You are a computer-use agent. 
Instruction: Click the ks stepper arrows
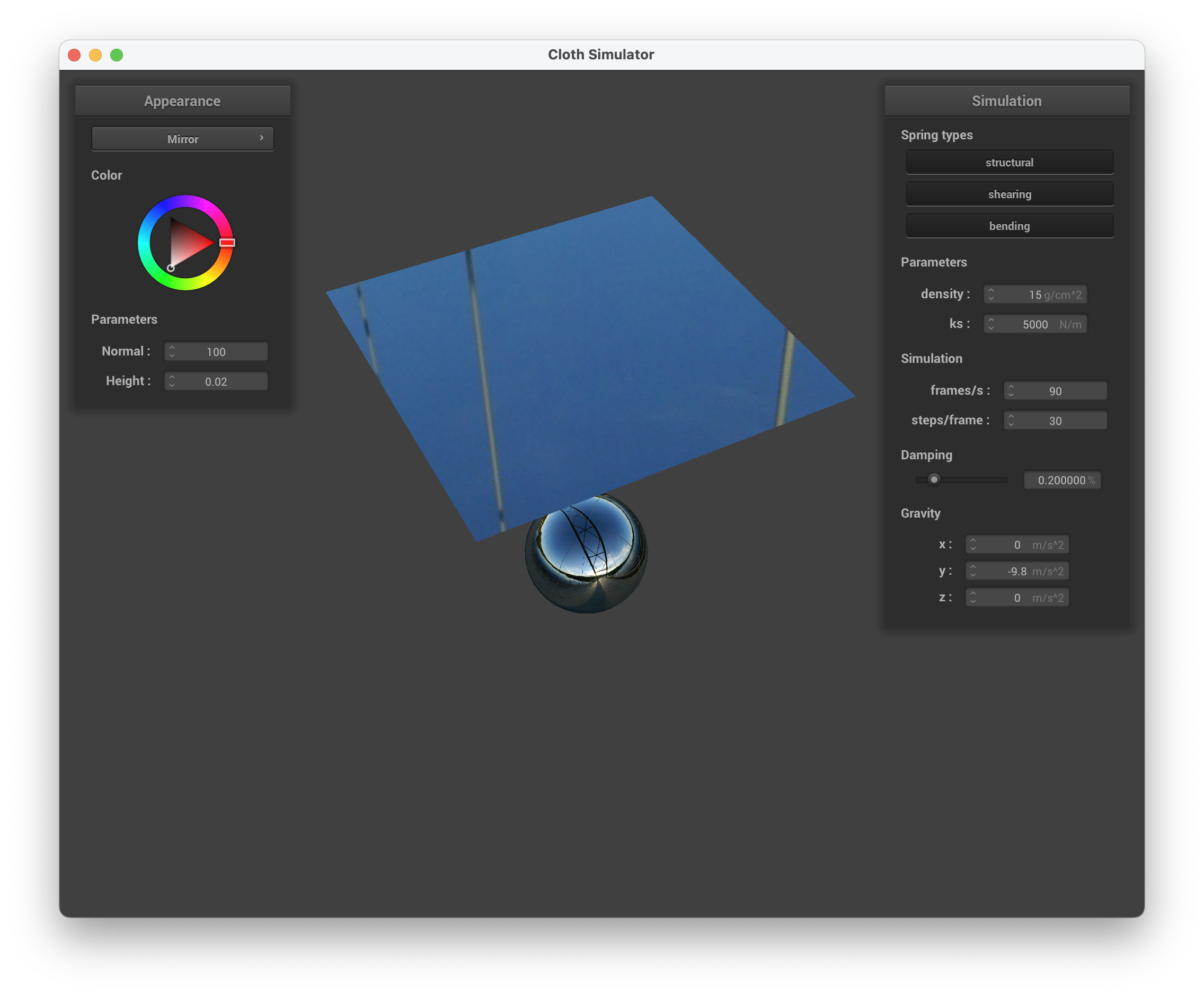(991, 324)
